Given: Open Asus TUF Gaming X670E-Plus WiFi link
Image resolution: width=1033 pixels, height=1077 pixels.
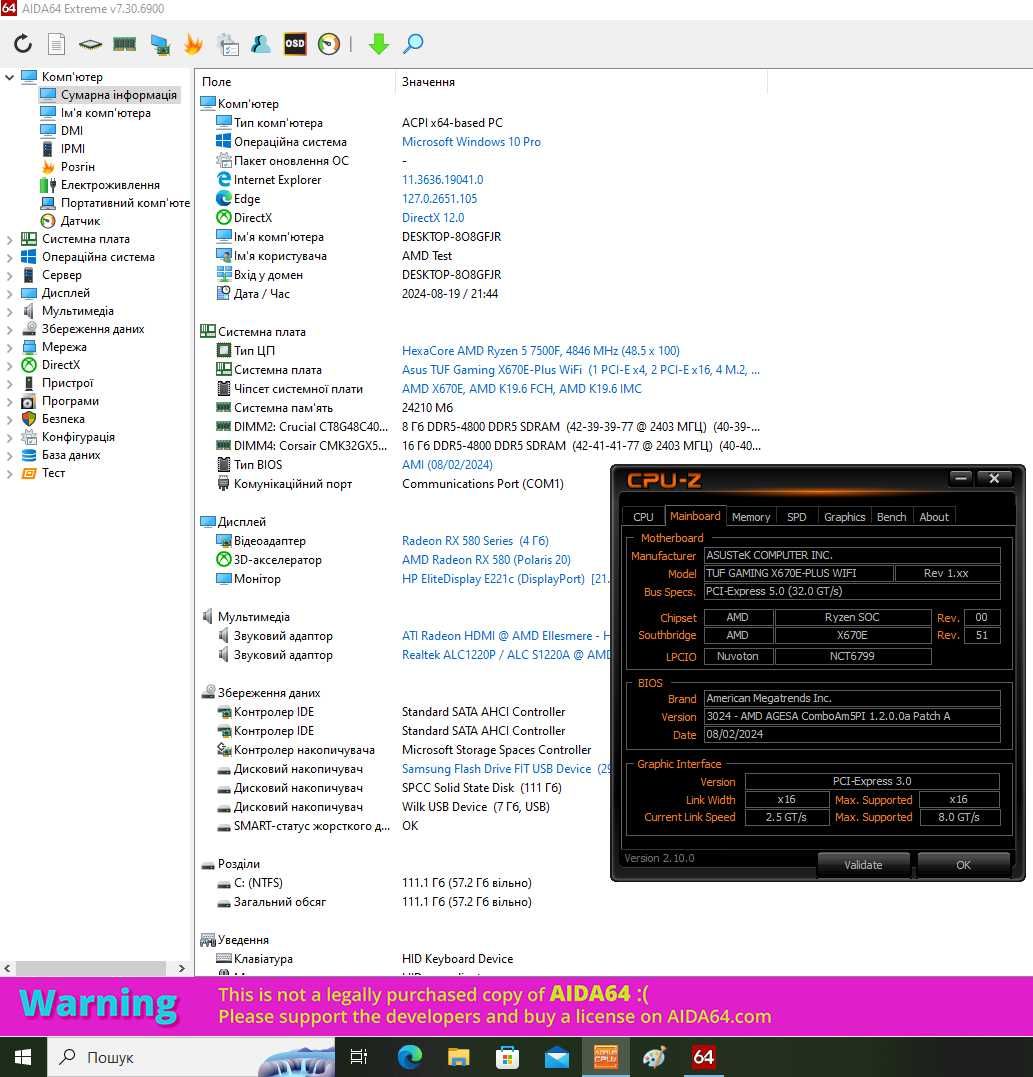Looking at the screenshot, I should [x=580, y=370].
